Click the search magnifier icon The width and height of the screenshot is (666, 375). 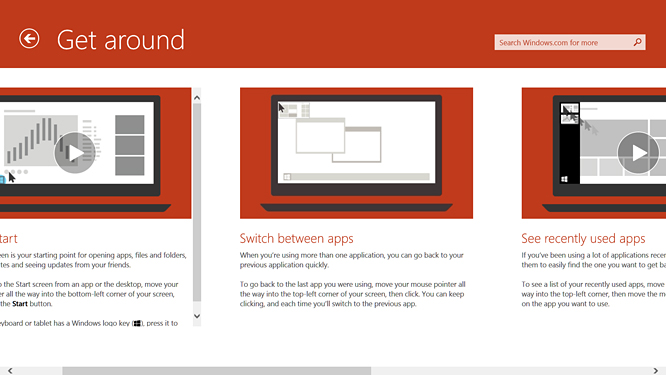click(638, 42)
